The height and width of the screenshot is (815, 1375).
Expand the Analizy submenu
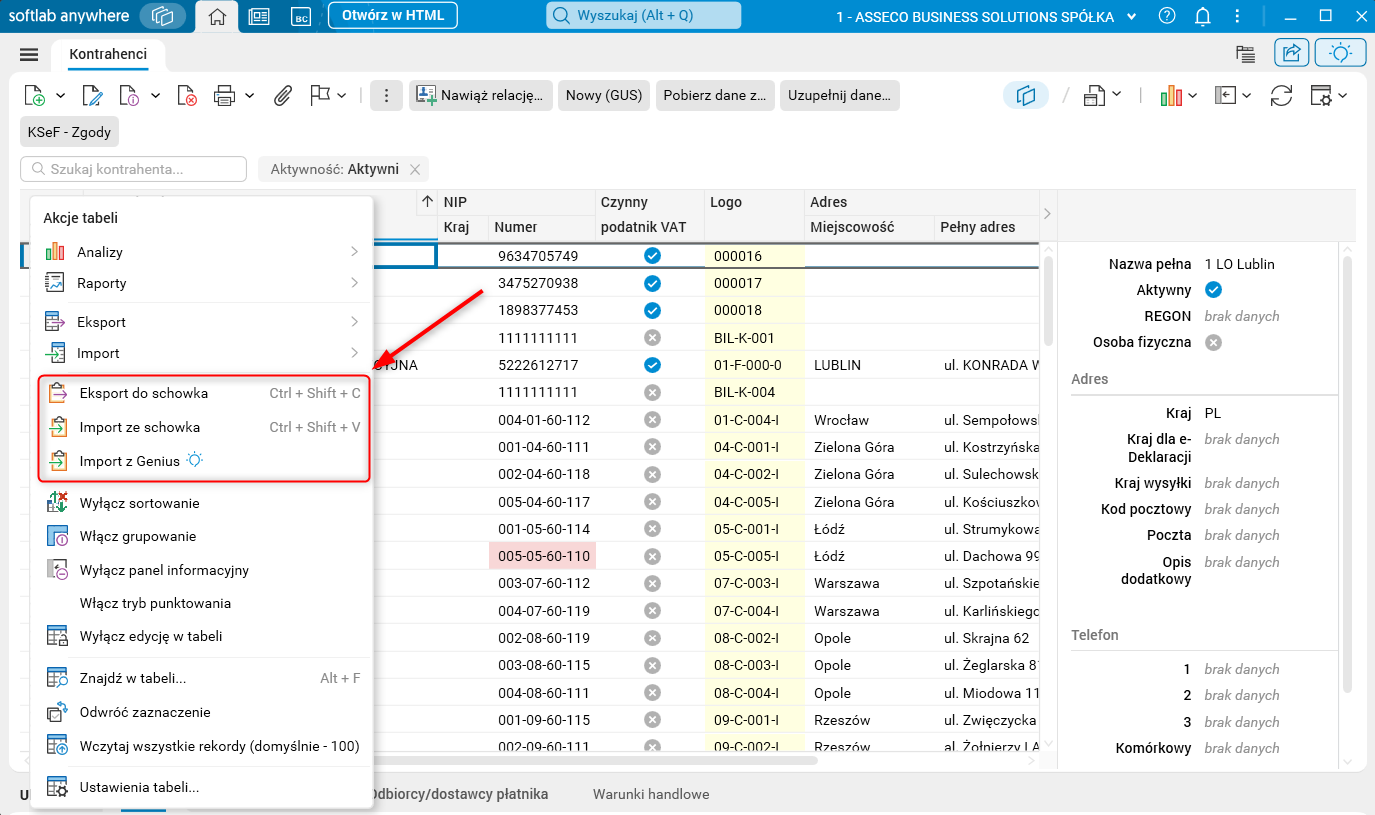click(x=201, y=252)
